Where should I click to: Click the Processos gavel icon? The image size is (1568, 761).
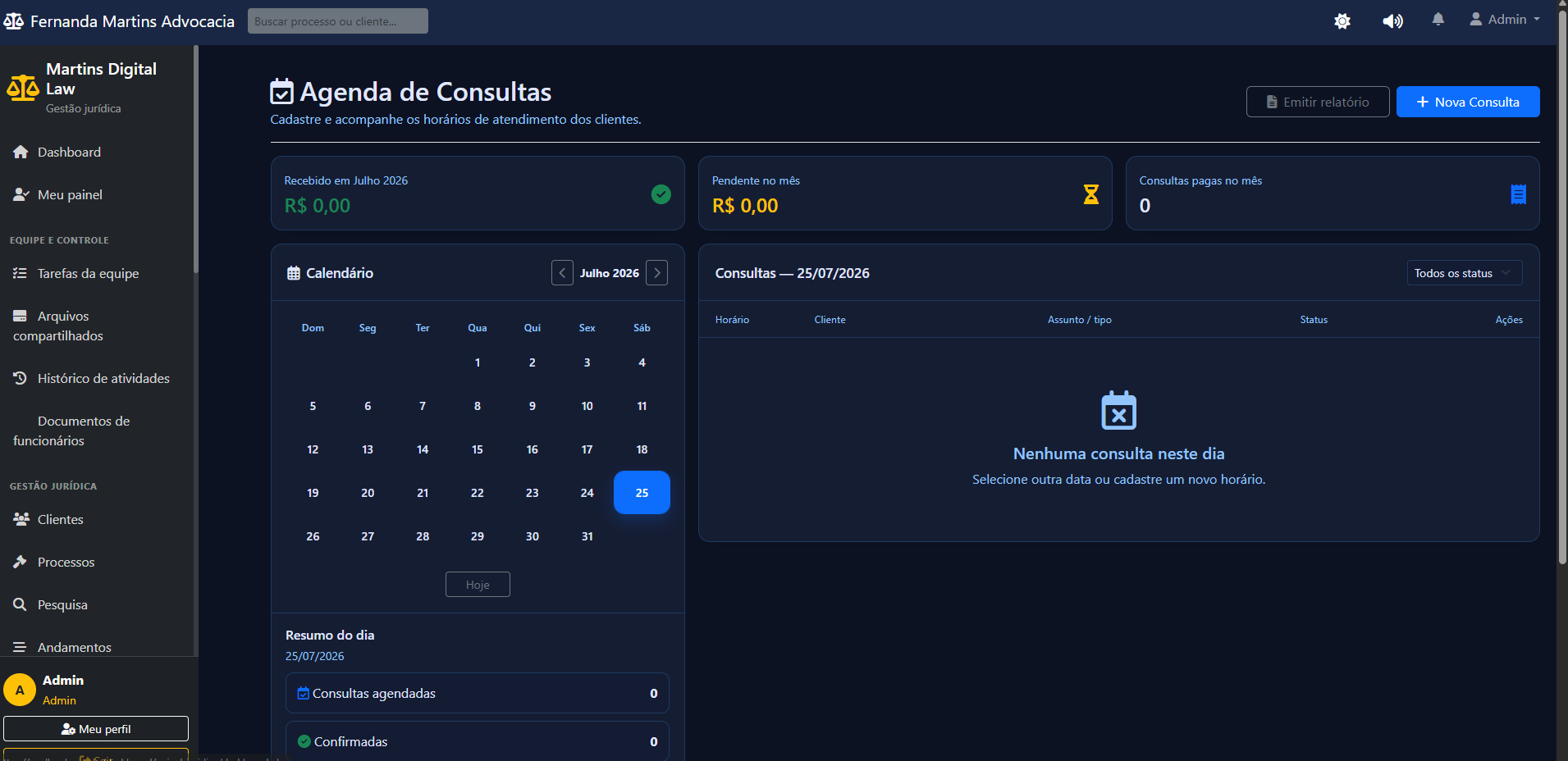point(20,562)
